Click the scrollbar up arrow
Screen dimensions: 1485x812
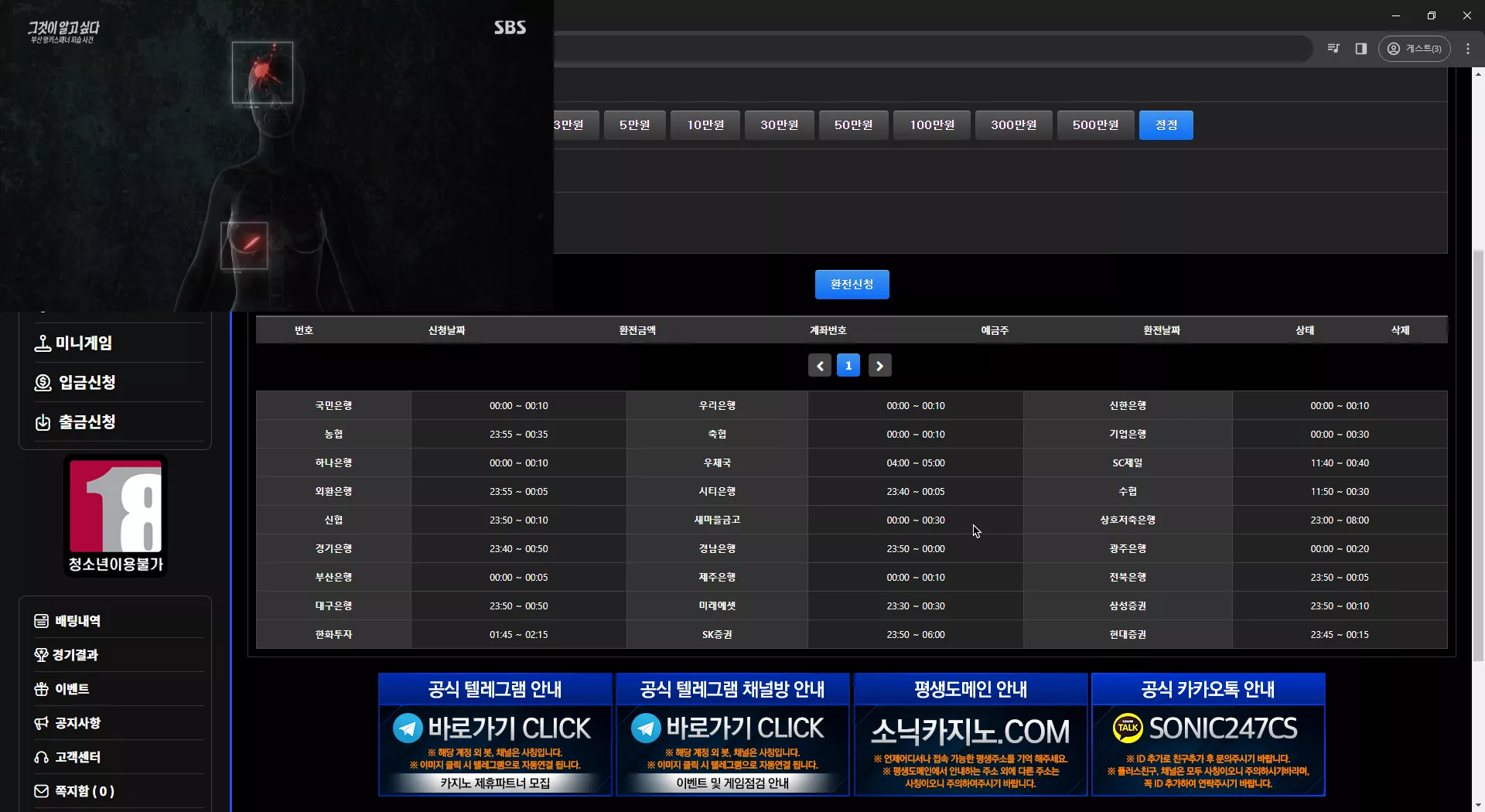point(1478,74)
